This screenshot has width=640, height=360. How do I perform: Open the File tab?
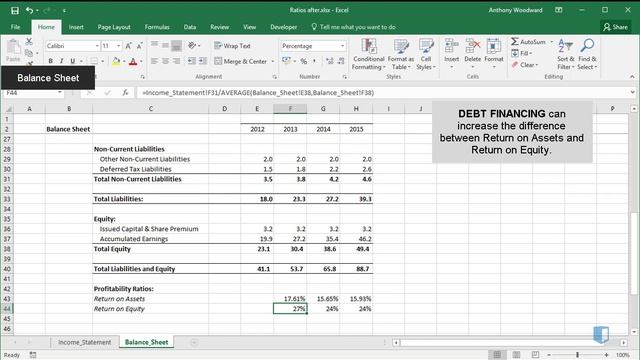point(16,27)
